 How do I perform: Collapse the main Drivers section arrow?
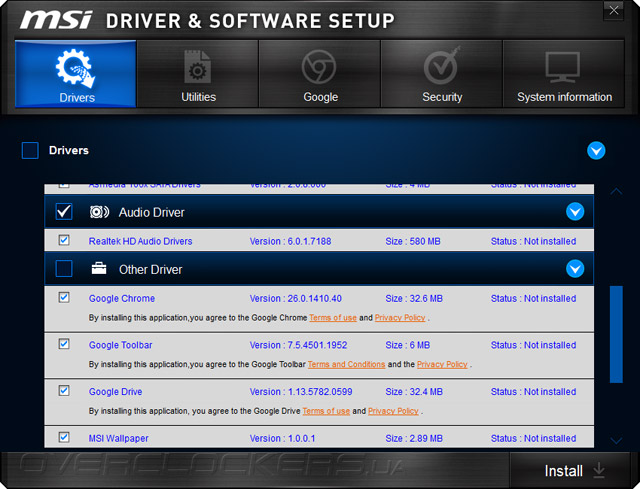(596, 151)
